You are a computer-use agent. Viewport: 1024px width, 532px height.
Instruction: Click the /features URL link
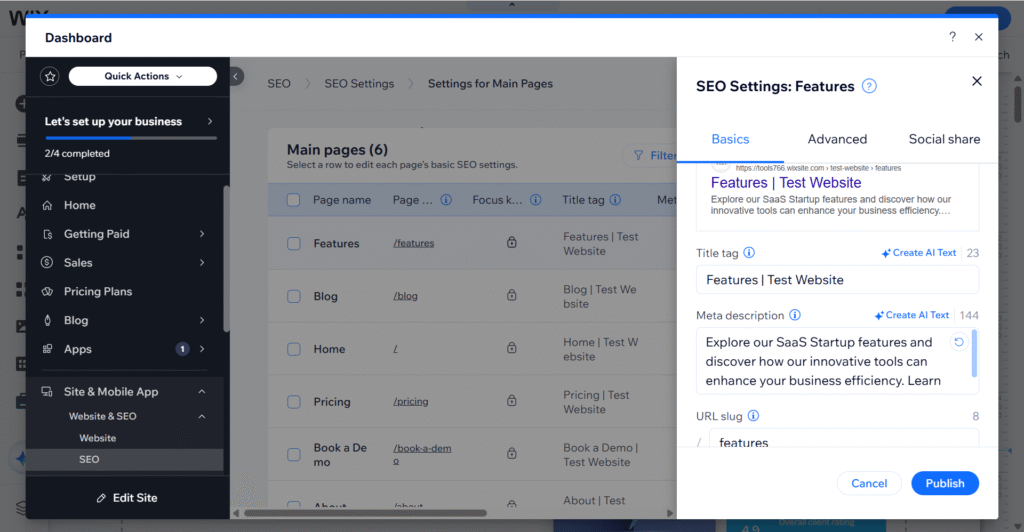tap(413, 243)
